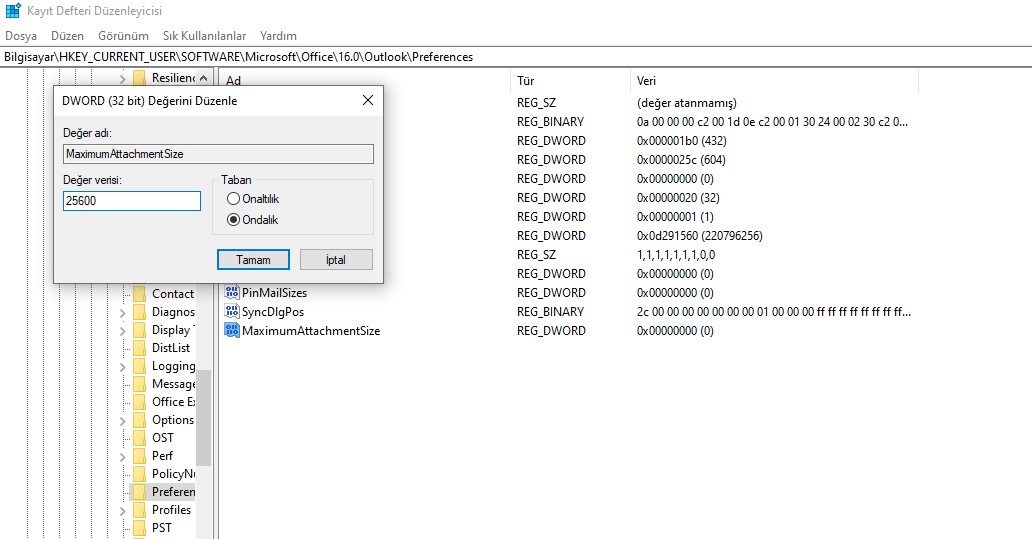This screenshot has height=539, width=1032.
Task: Click the MaximumAttachmentSize DWORD value icon
Action: pyautogui.click(x=232, y=331)
